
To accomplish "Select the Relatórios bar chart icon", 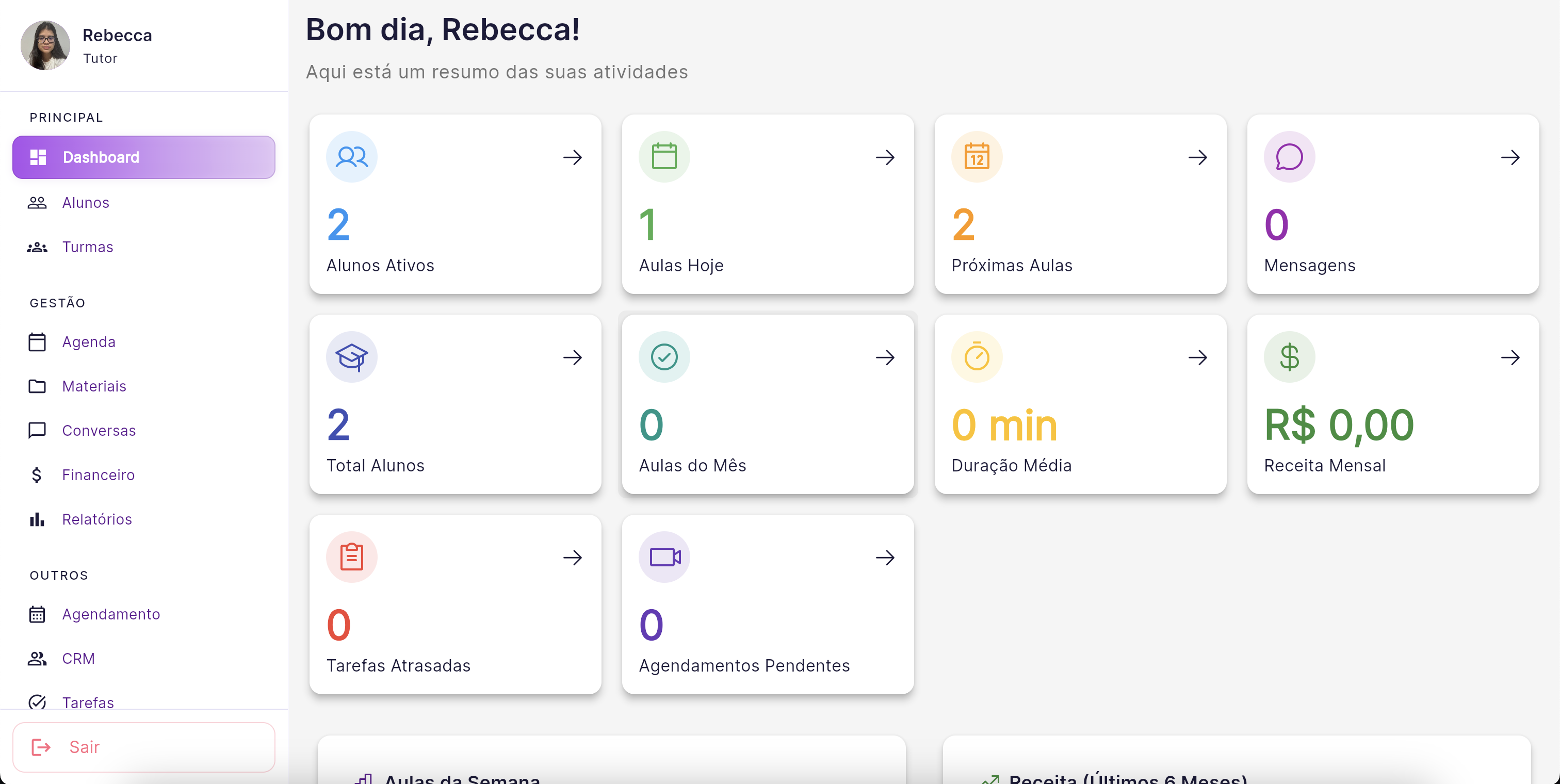I will tap(38, 519).
